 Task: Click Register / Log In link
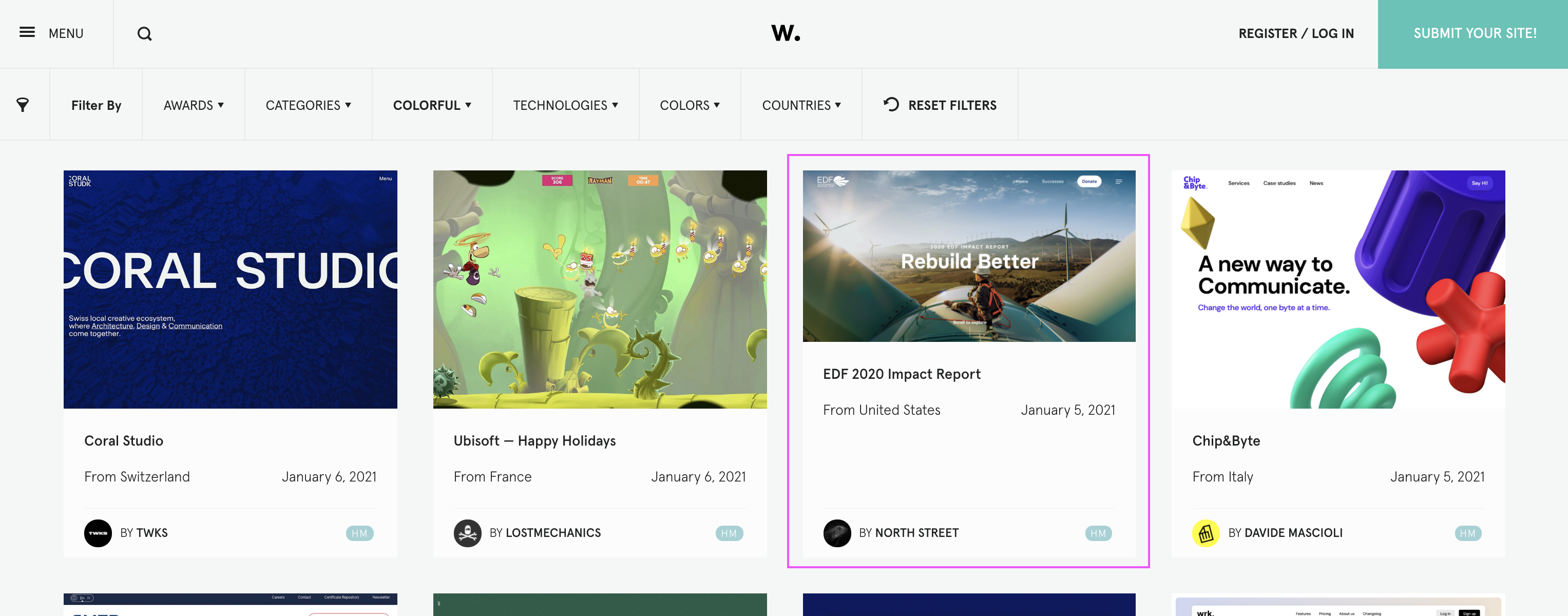(x=1295, y=33)
